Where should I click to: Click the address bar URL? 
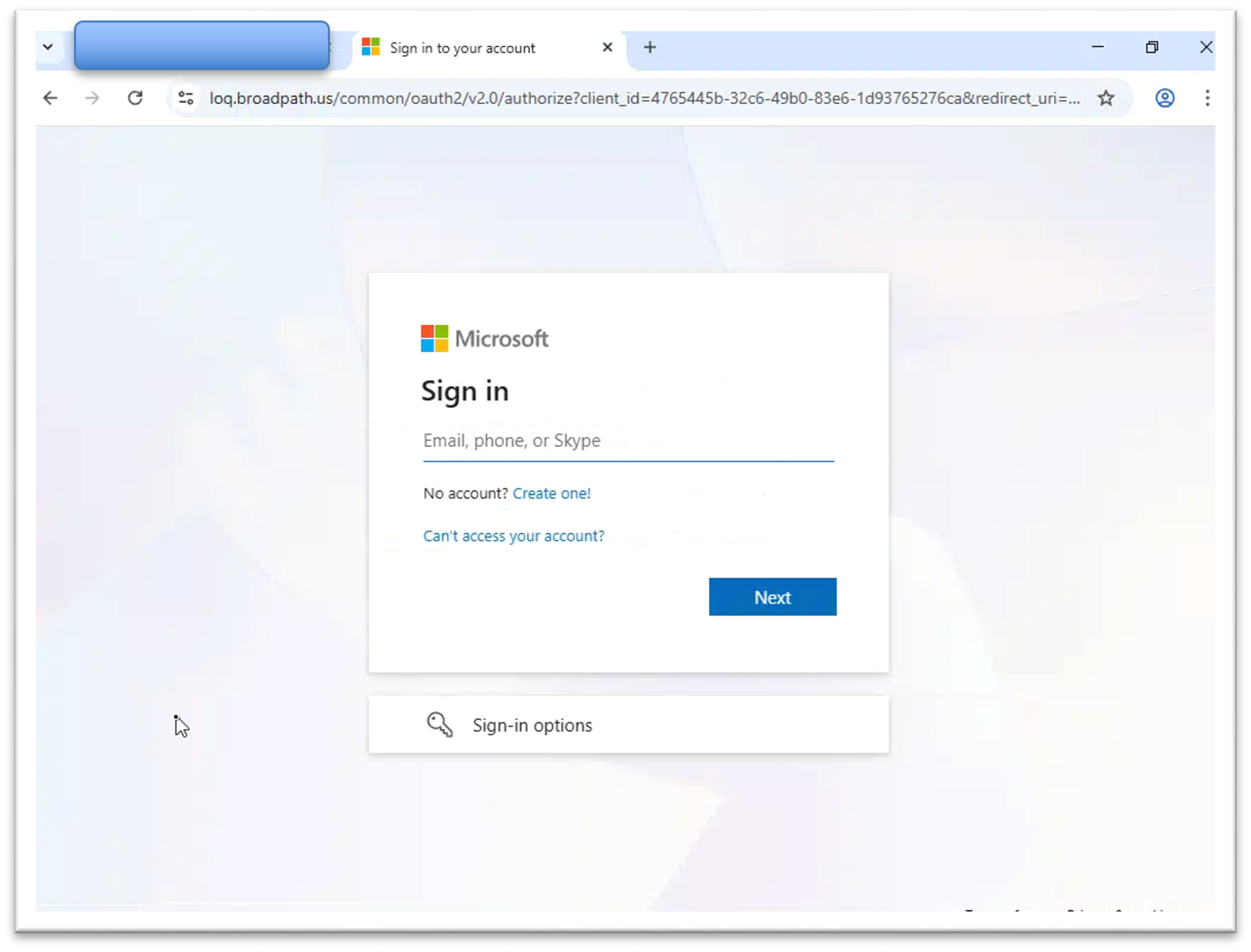point(645,99)
